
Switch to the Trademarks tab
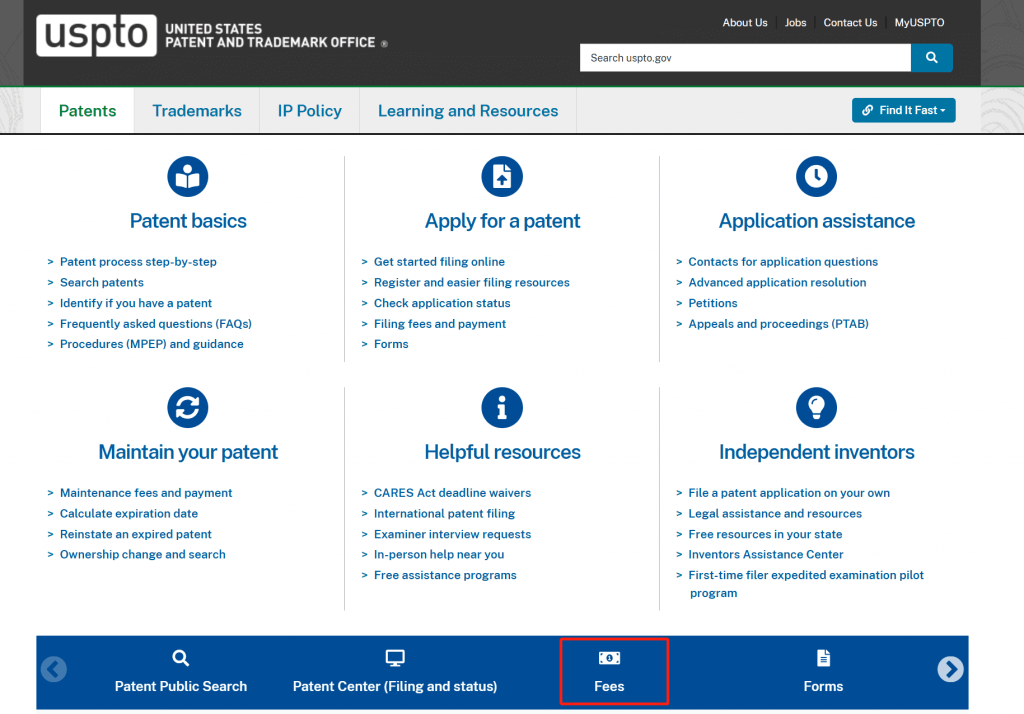[x=197, y=111]
